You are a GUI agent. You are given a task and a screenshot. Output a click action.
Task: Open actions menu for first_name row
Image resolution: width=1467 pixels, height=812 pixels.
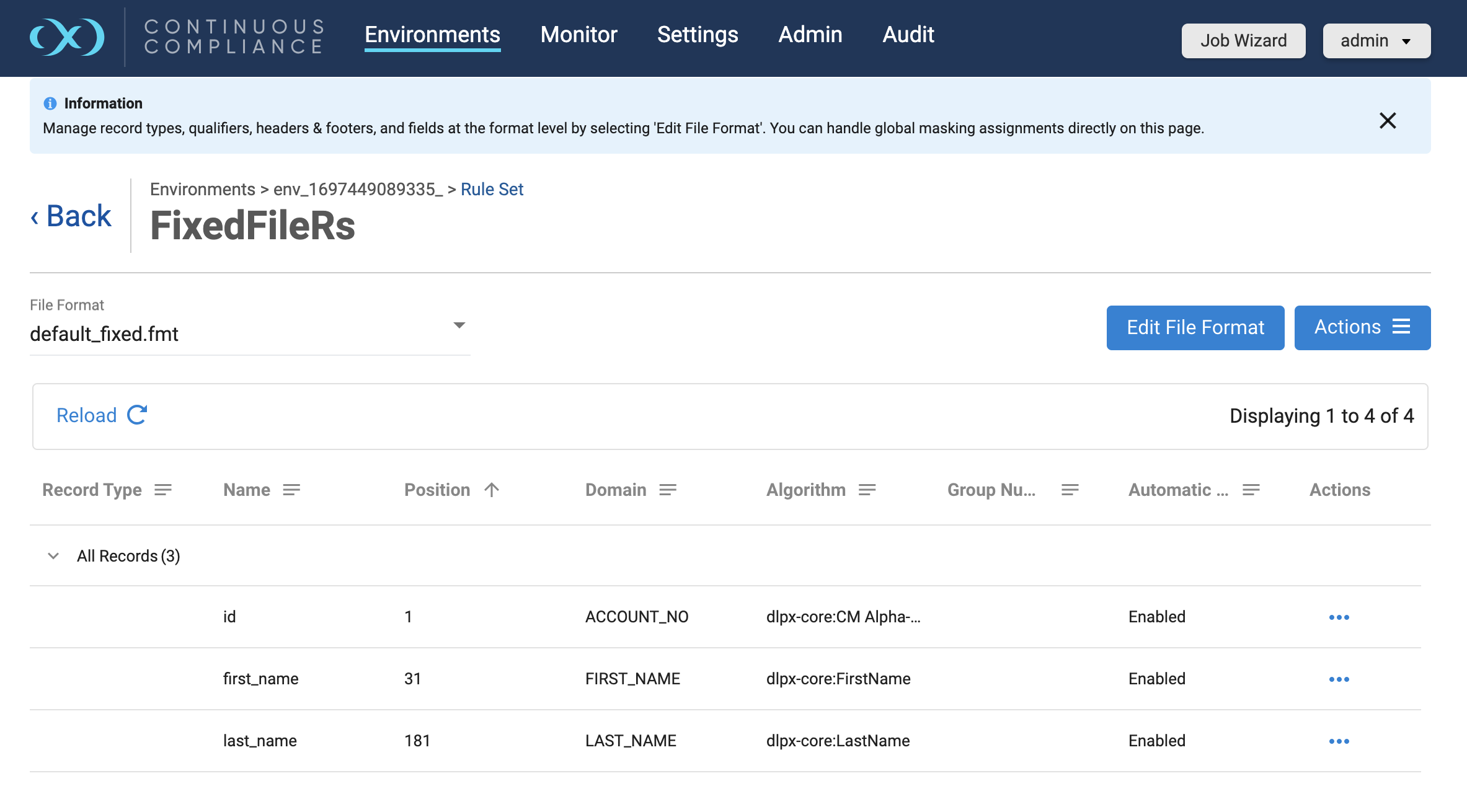click(1339, 679)
